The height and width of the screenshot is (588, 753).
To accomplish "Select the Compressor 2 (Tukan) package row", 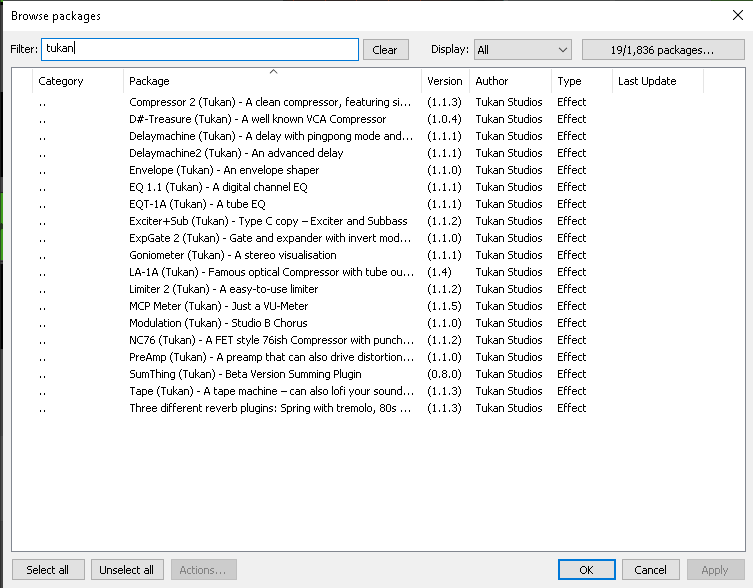I will click(378, 102).
